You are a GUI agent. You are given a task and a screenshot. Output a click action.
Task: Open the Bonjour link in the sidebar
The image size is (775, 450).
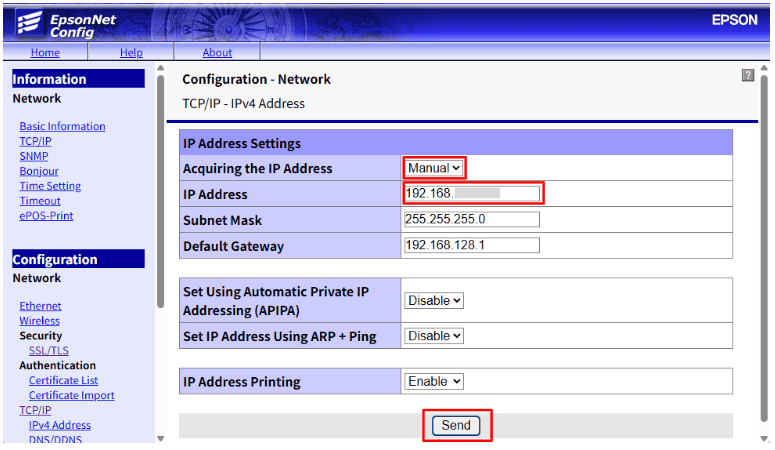tap(39, 171)
